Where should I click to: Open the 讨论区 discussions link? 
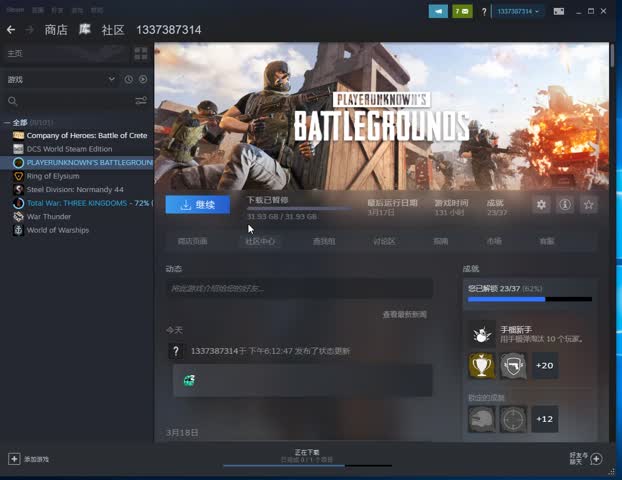pos(384,241)
